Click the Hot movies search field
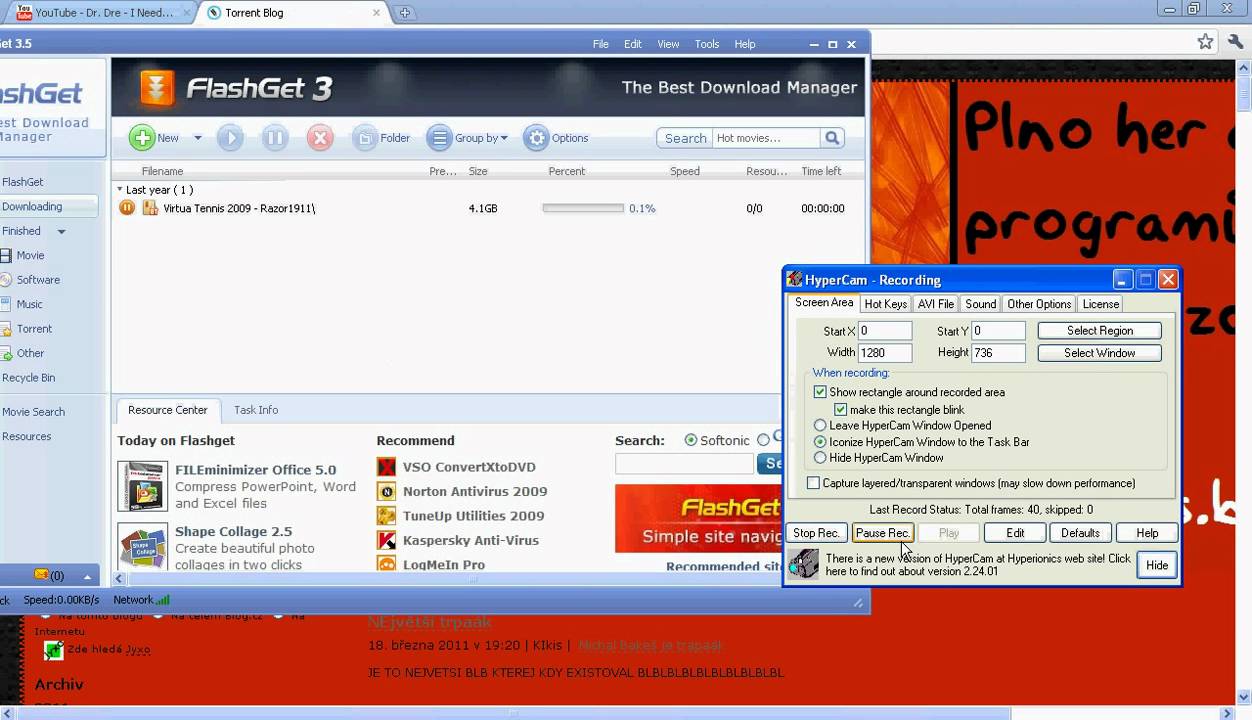 (766, 138)
